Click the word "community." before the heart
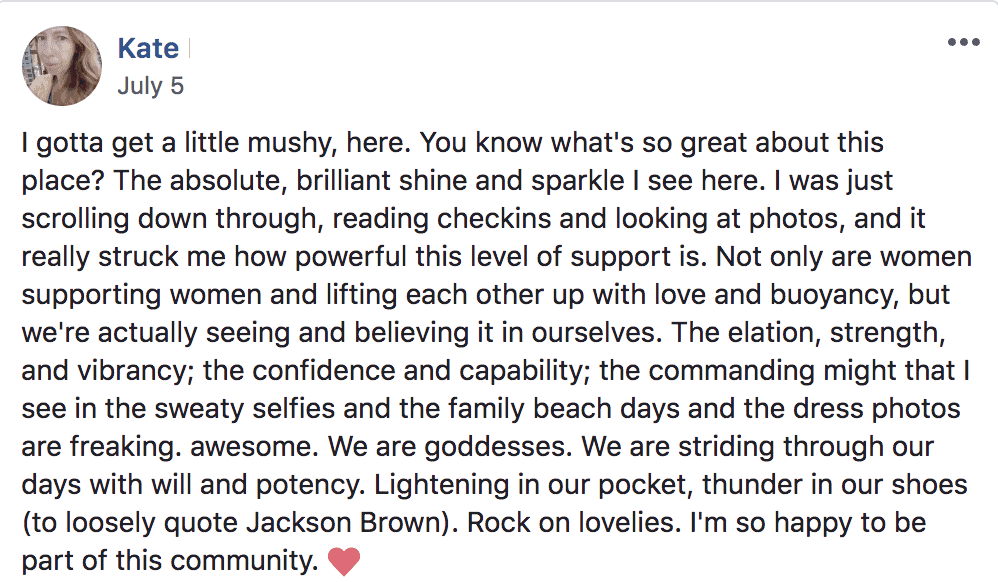Image resolution: width=998 pixels, height=582 pixels. (x=244, y=560)
